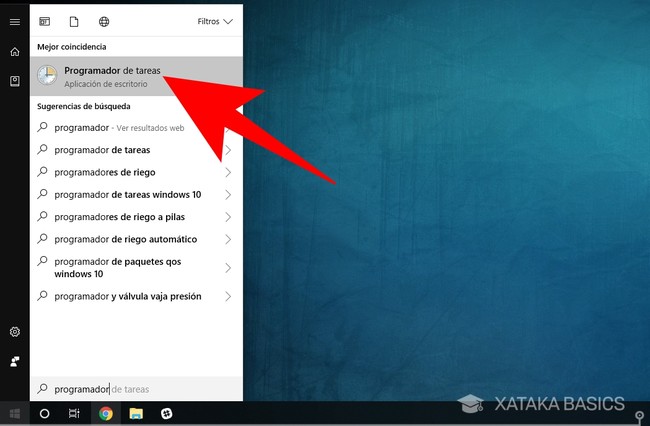Expand the Filtros dropdown
Viewport: 650px width, 426px height.
pos(214,21)
